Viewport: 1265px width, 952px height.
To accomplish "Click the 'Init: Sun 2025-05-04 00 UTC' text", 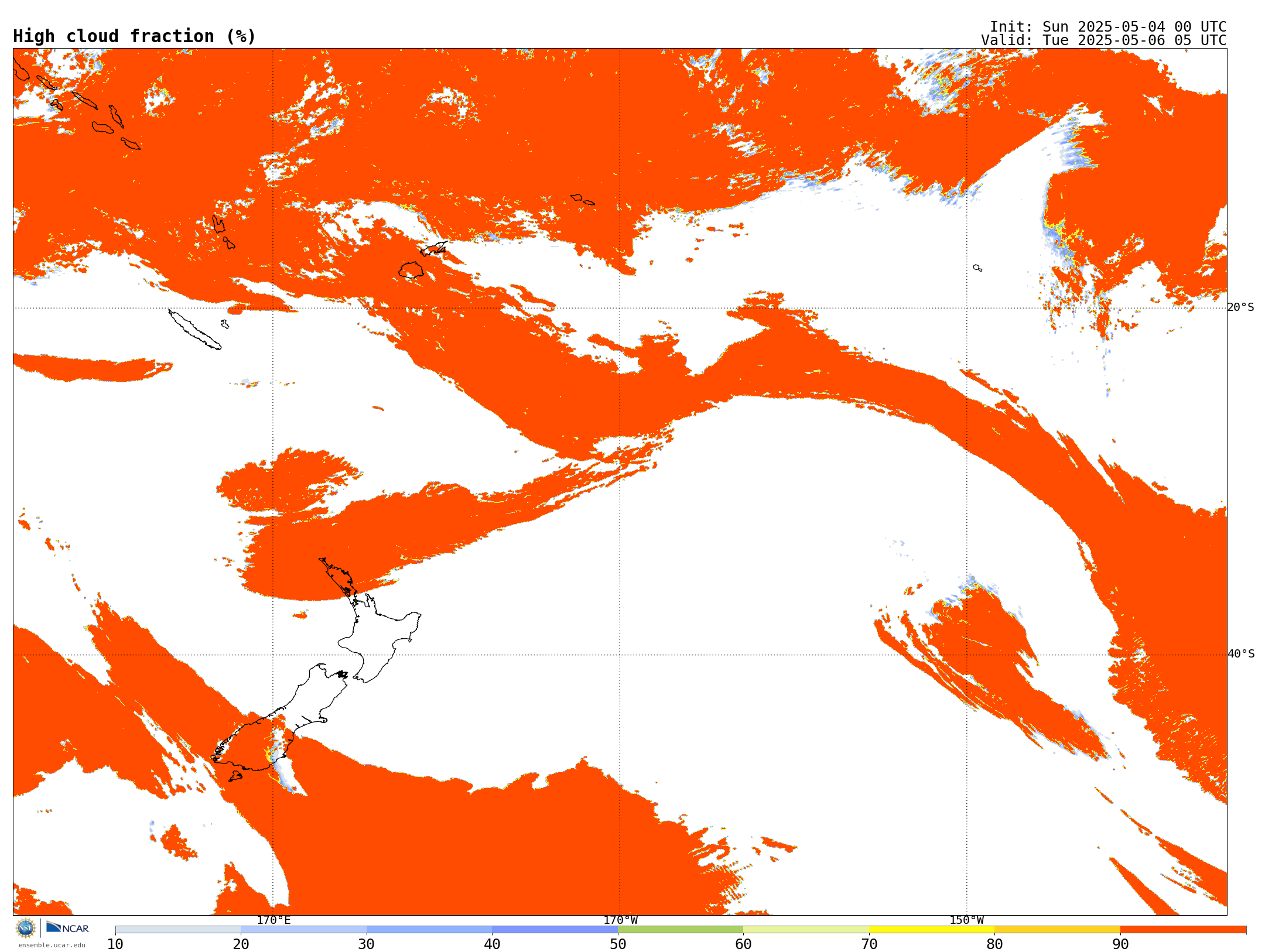I will [1108, 27].
